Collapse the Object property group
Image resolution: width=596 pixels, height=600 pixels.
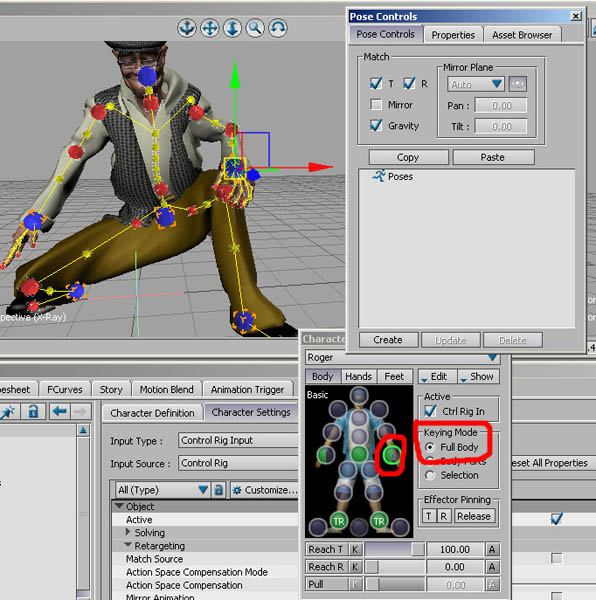click(119, 506)
